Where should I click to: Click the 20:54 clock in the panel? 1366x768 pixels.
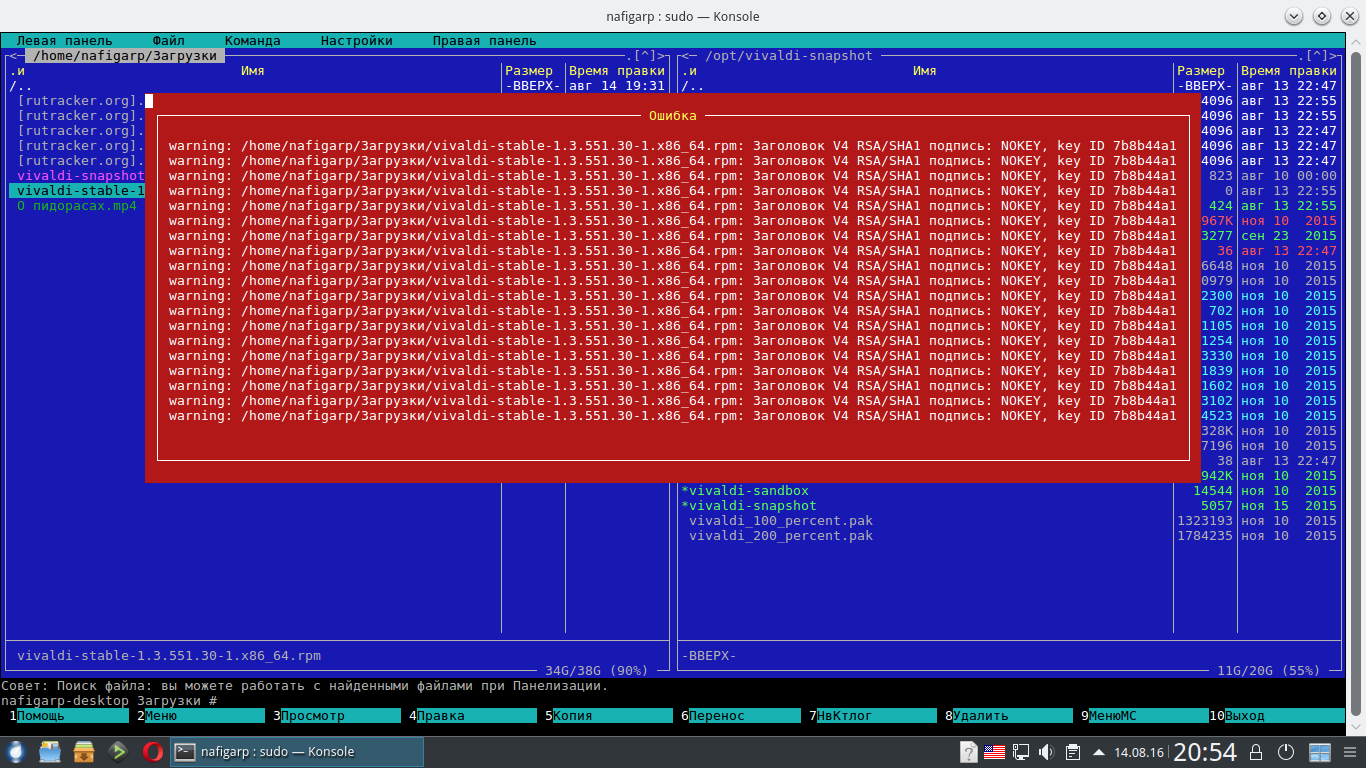tap(1205, 752)
